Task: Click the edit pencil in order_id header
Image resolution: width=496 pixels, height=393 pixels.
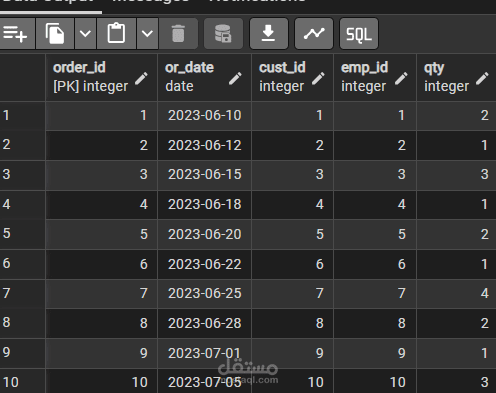Action: click(x=141, y=79)
